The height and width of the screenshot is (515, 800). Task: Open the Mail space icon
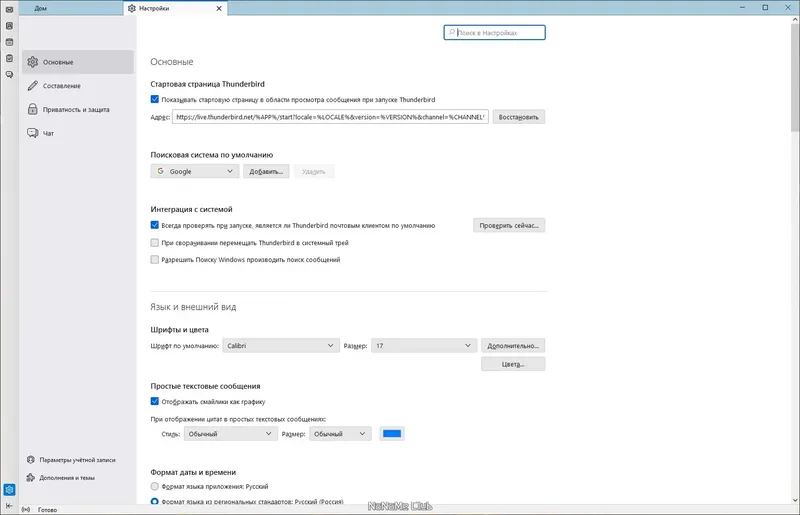click(9, 10)
